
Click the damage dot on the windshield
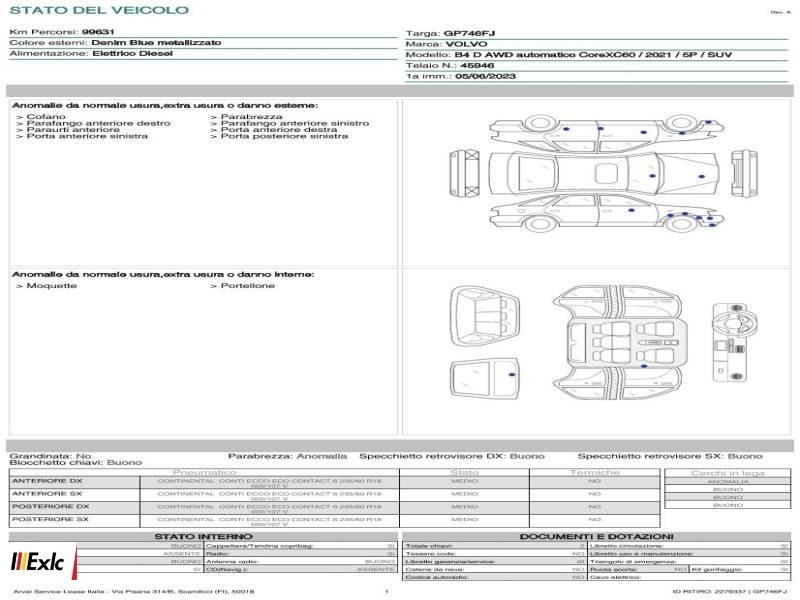(x=653, y=176)
